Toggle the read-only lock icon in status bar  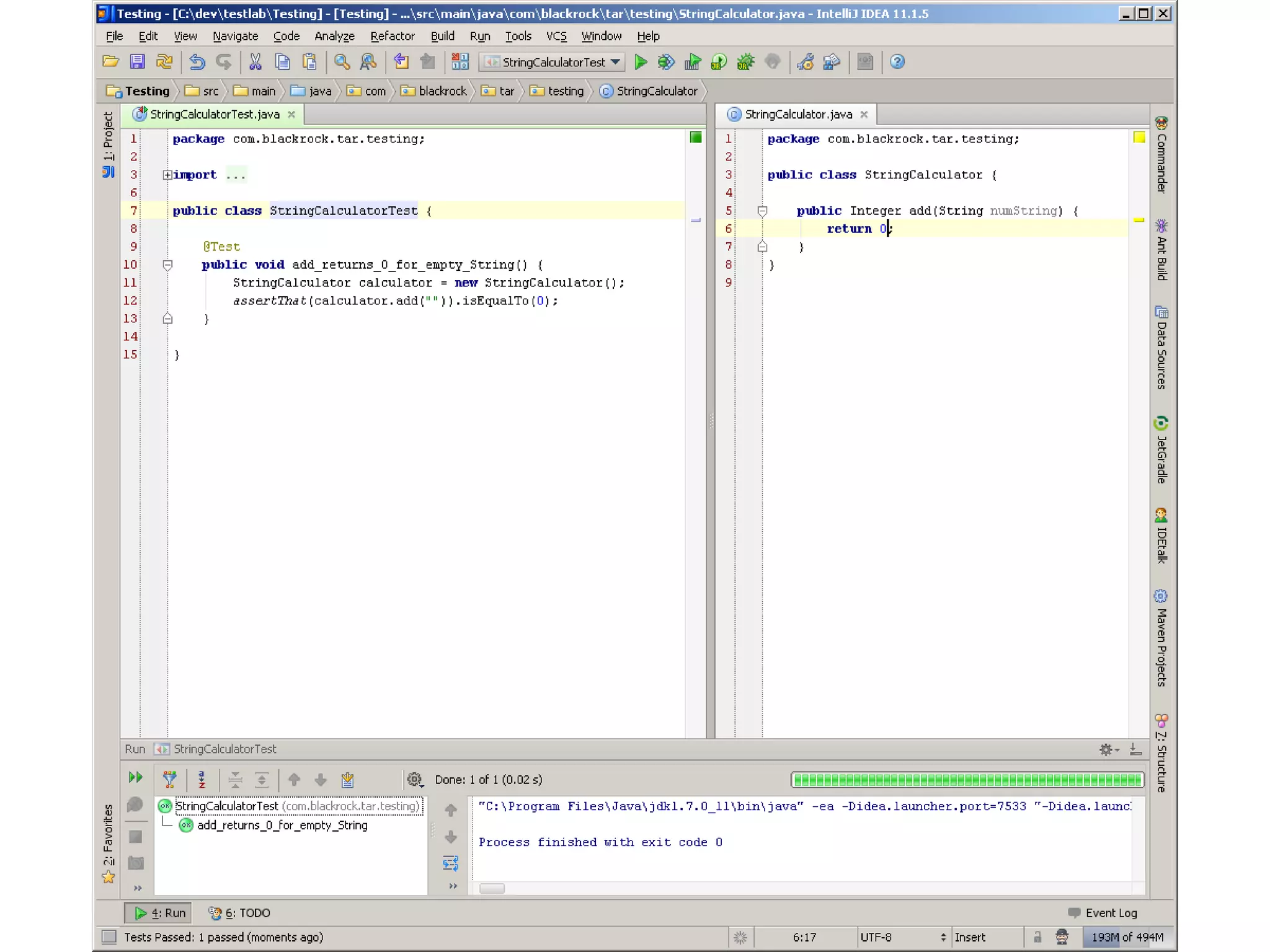tap(1037, 937)
